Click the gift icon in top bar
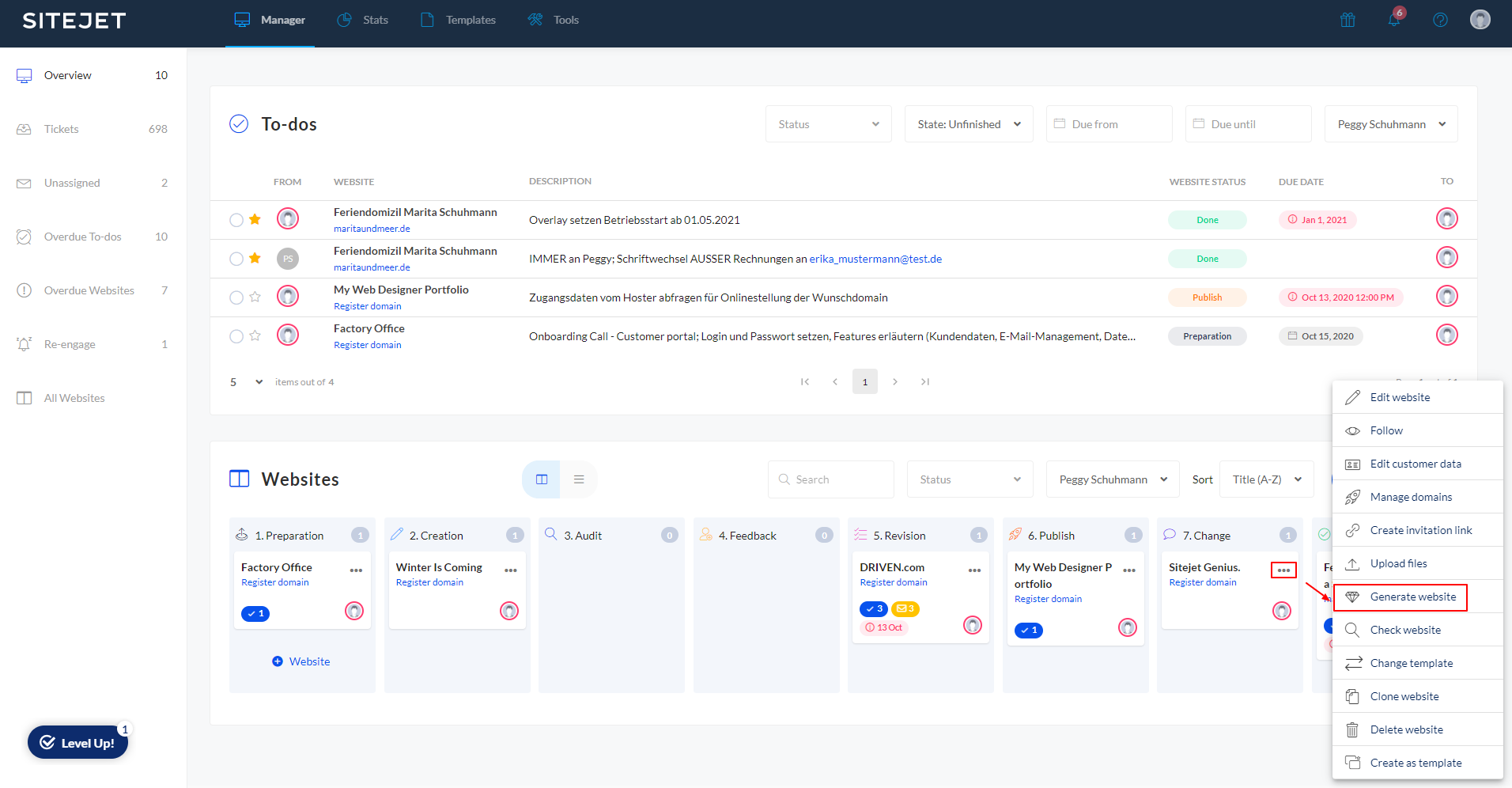The image size is (1512, 788). click(x=1348, y=20)
